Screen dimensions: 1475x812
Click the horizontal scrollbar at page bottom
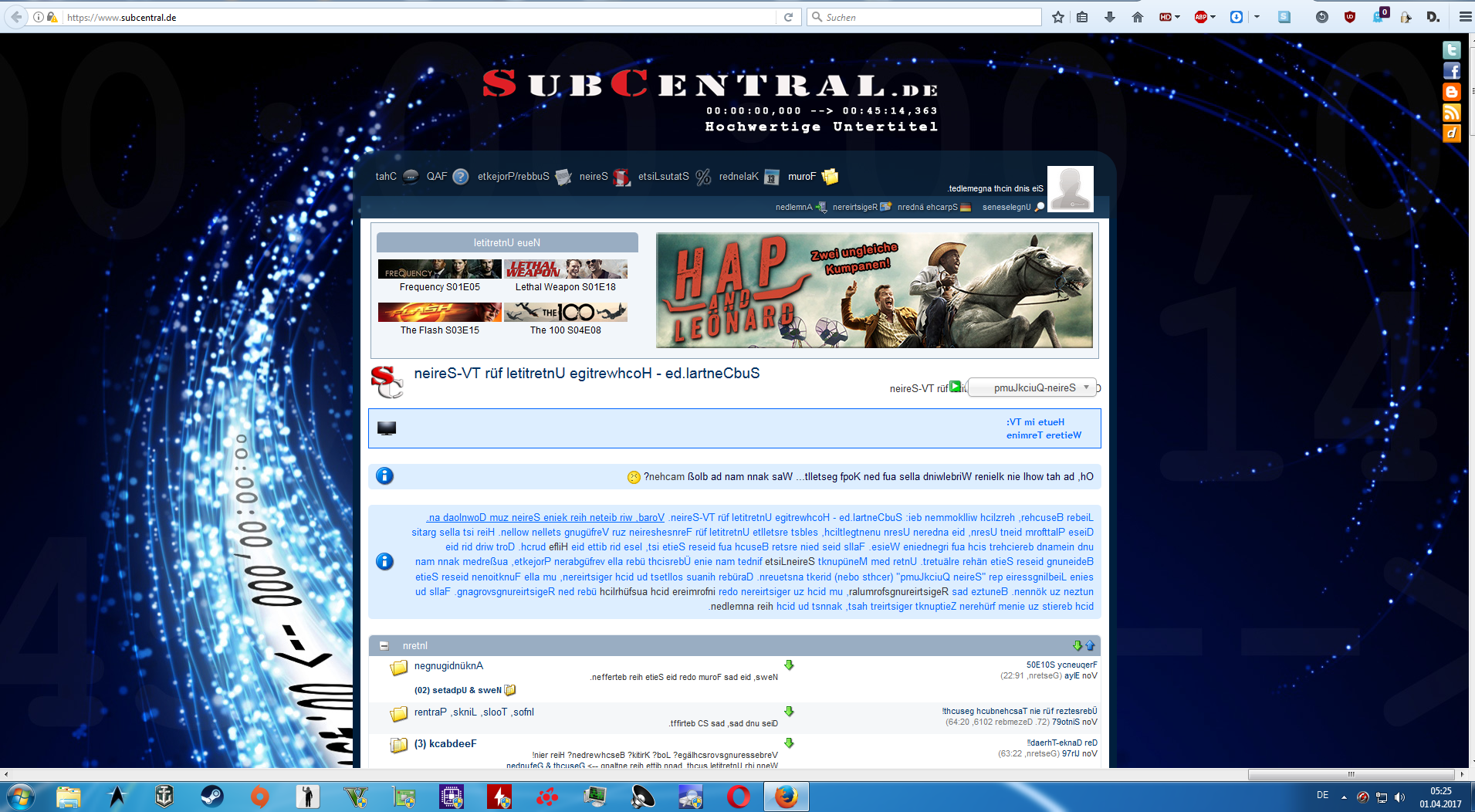(x=1351, y=774)
